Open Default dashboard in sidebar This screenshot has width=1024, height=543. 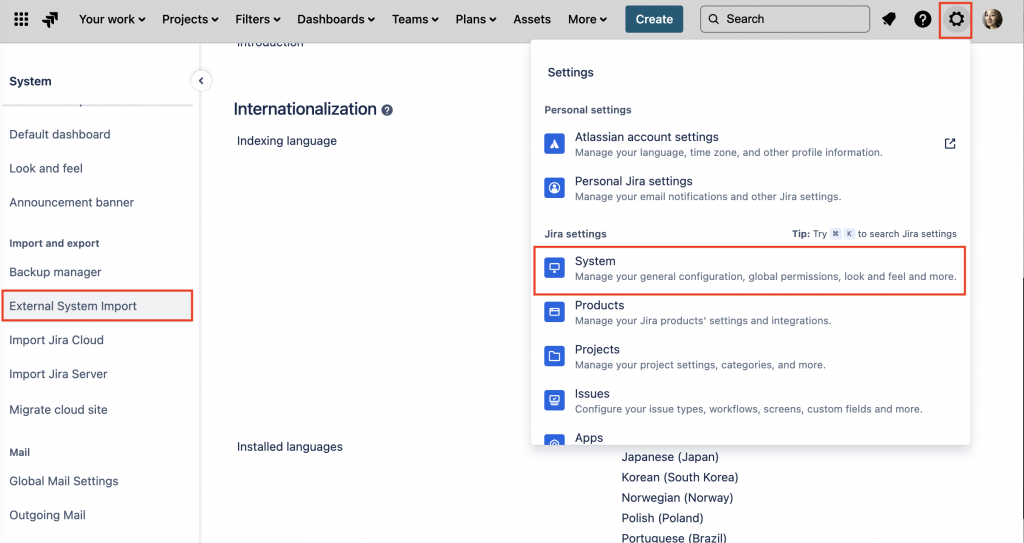click(x=59, y=134)
